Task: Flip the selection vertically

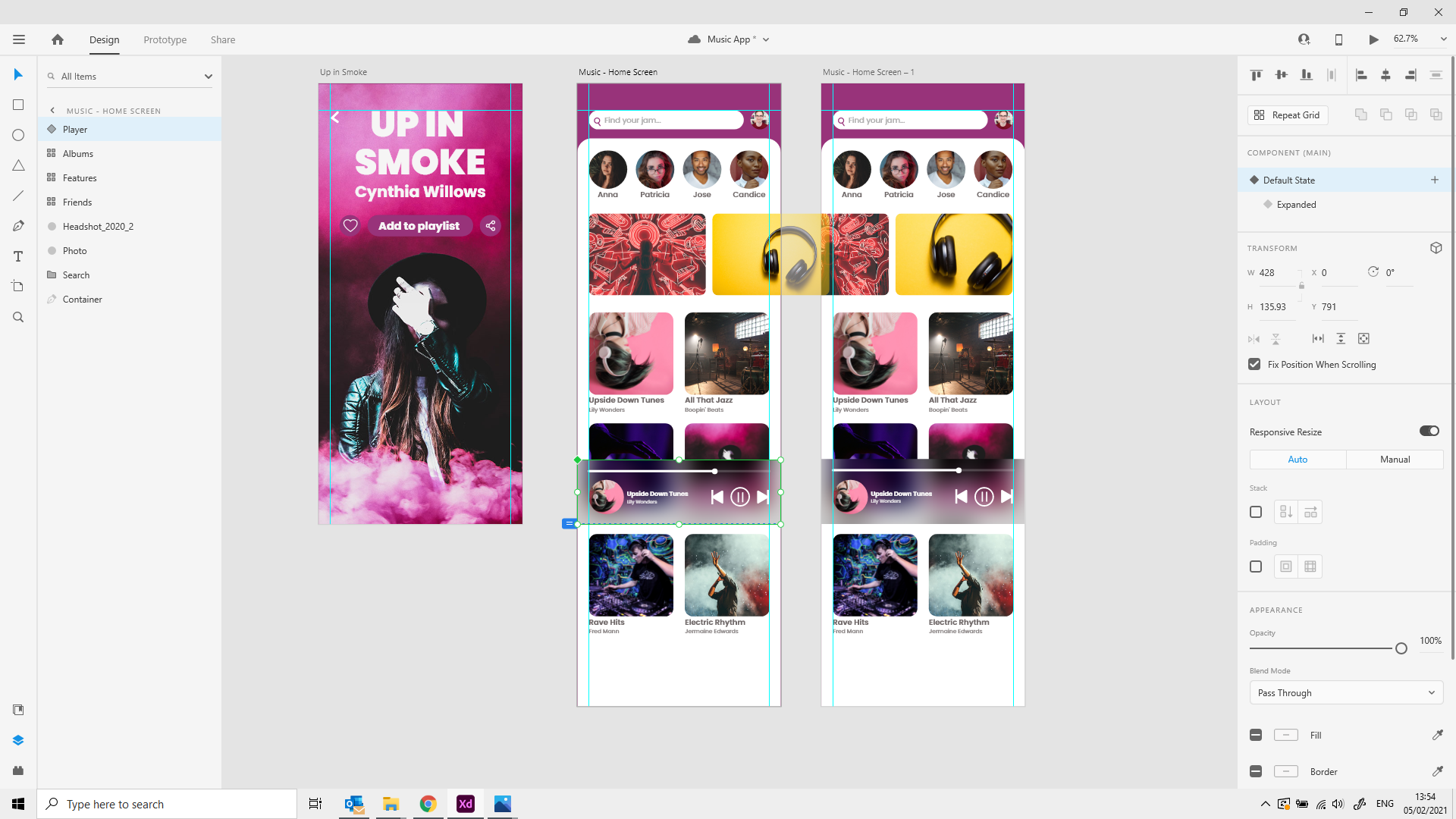Action: click(1277, 339)
